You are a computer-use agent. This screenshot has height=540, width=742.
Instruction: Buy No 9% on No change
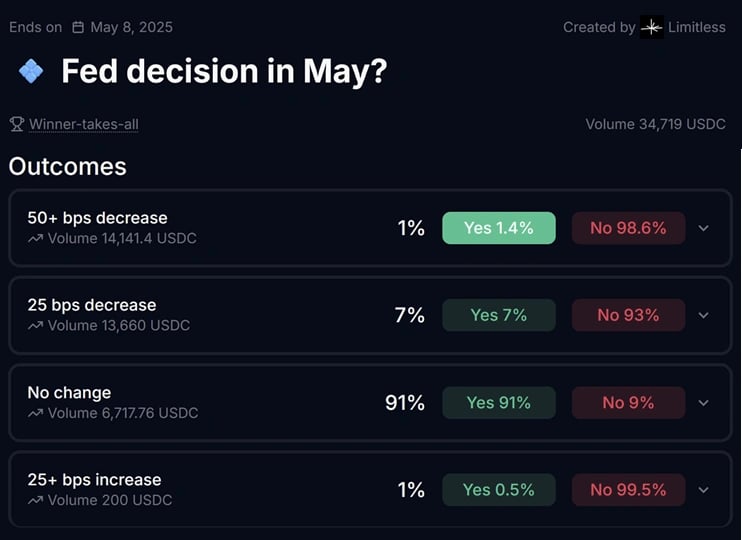[628, 403]
